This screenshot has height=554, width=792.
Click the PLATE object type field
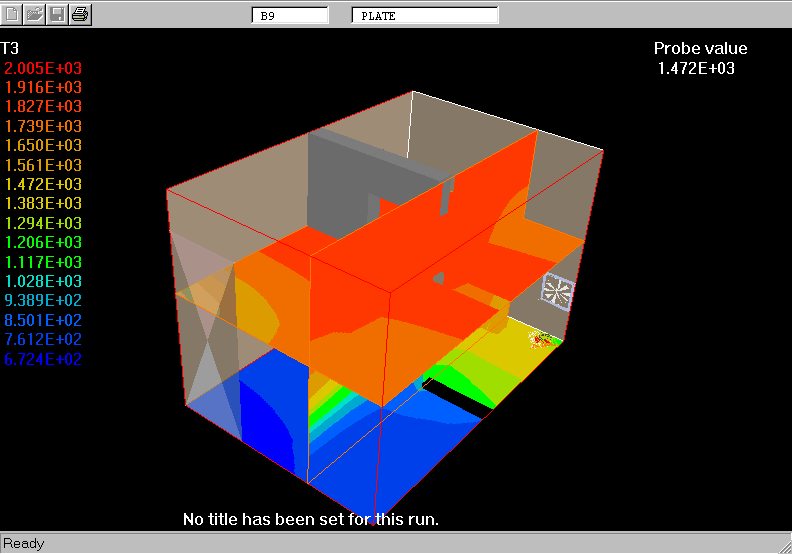[425, 16]
